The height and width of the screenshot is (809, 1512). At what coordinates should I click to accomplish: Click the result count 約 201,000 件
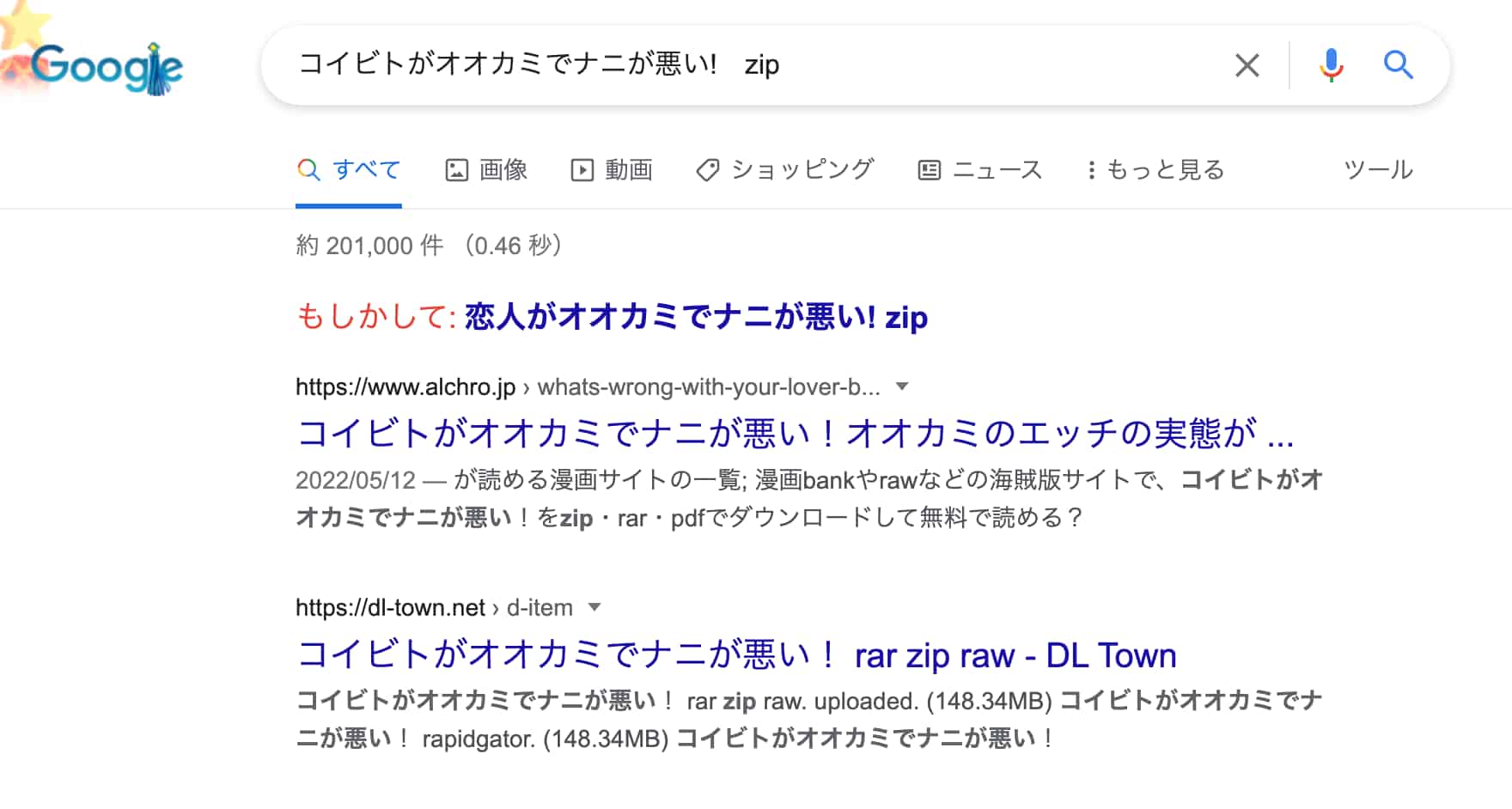[369, 246]
